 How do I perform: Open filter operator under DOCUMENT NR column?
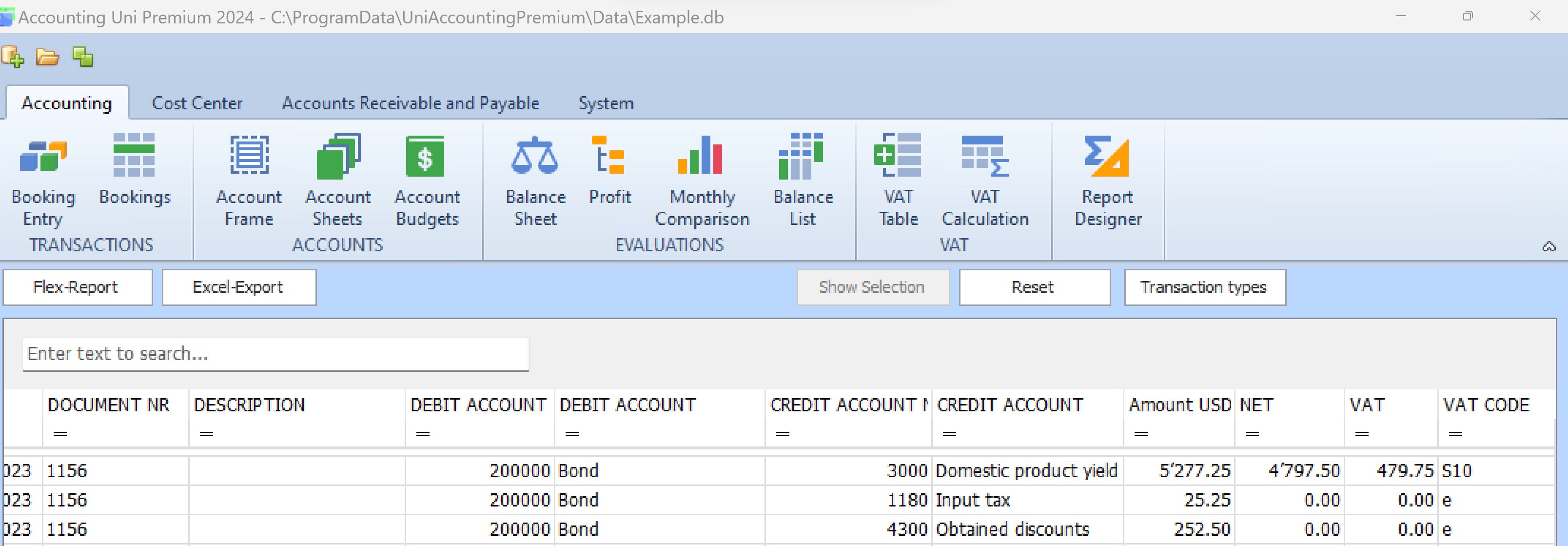(x=60, y=434)
